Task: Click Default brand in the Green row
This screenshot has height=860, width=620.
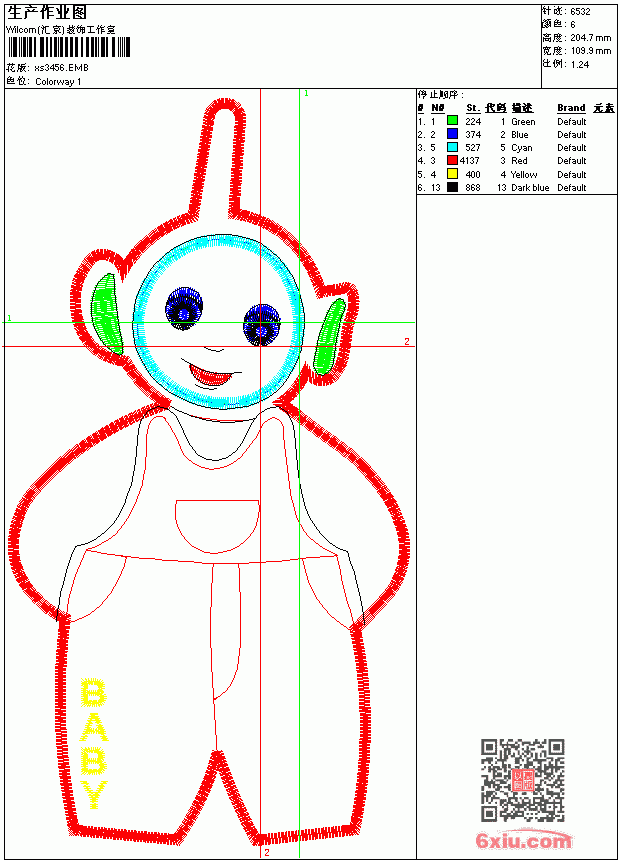Action: 572,122
